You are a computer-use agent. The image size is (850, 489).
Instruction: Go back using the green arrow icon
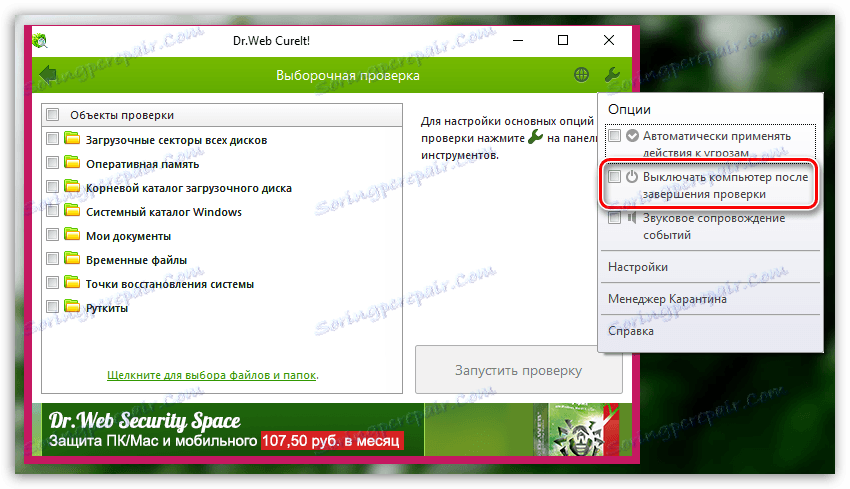click(49, 75)
